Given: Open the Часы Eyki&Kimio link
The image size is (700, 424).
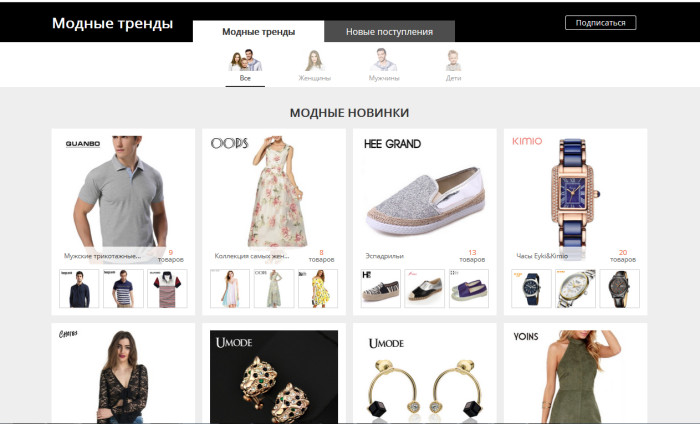Looking at the screenshot, I should point(542,256).
